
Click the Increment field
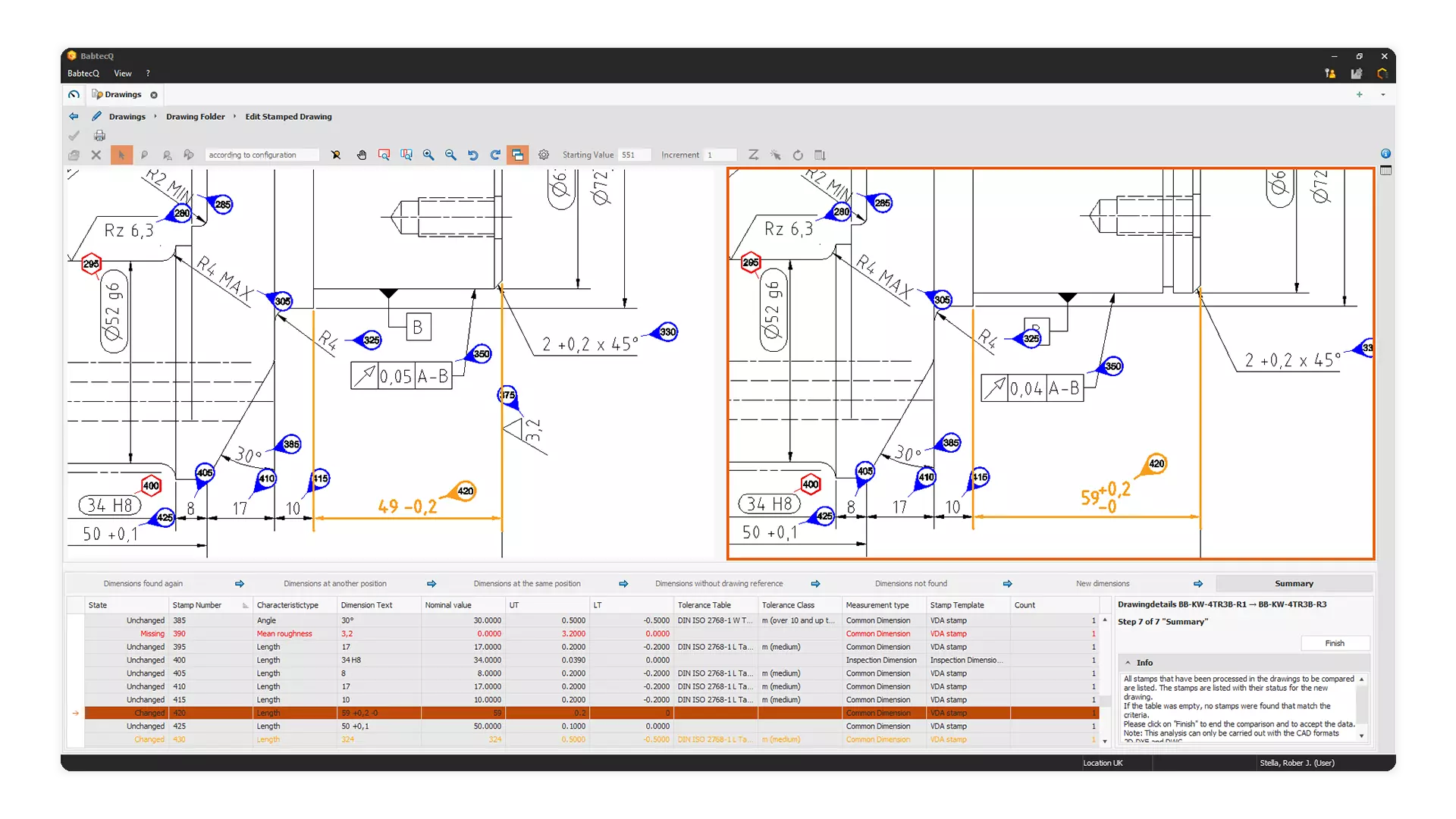pos(720,155)
